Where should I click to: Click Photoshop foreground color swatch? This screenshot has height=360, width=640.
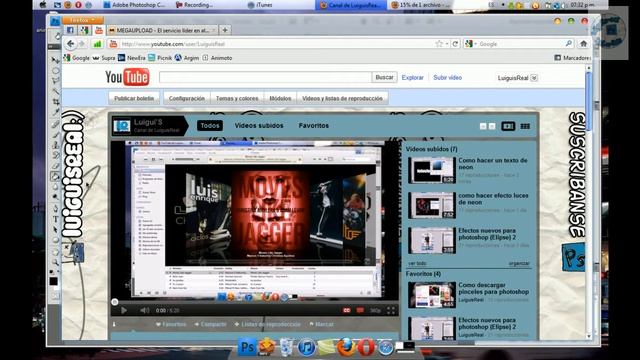pos(53,281)
